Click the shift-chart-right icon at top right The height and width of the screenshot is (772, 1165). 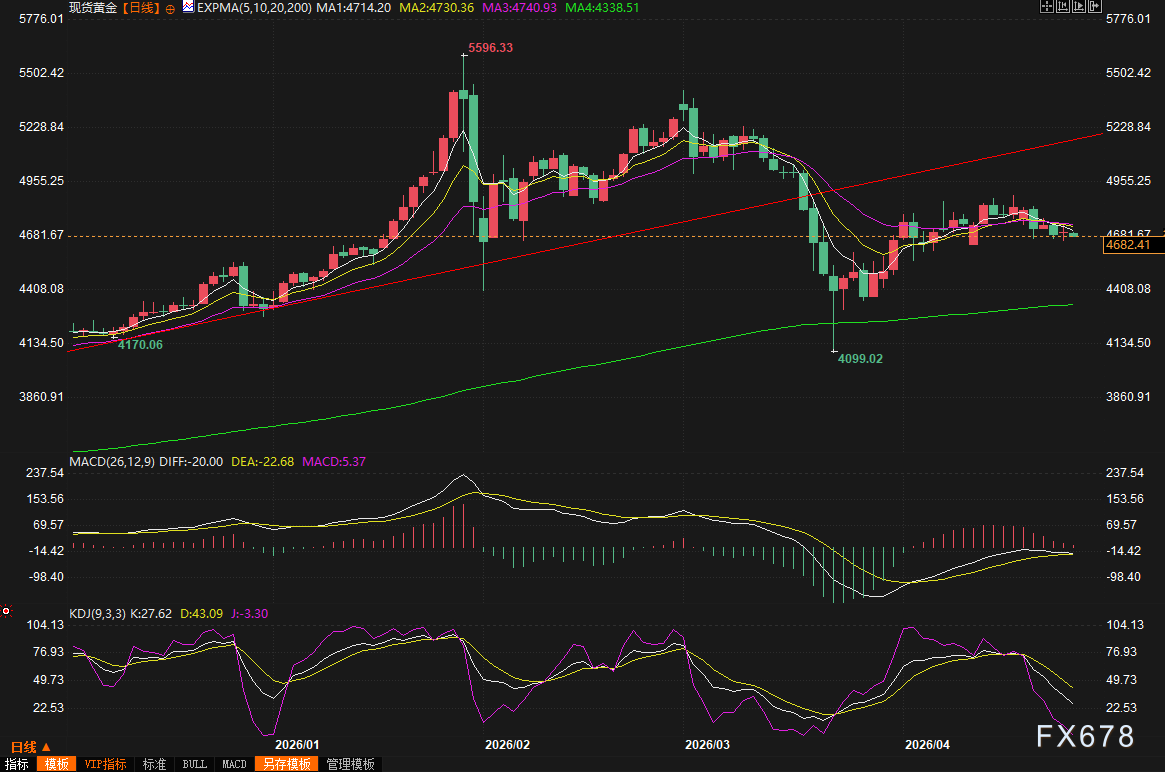coord(1094,7)
